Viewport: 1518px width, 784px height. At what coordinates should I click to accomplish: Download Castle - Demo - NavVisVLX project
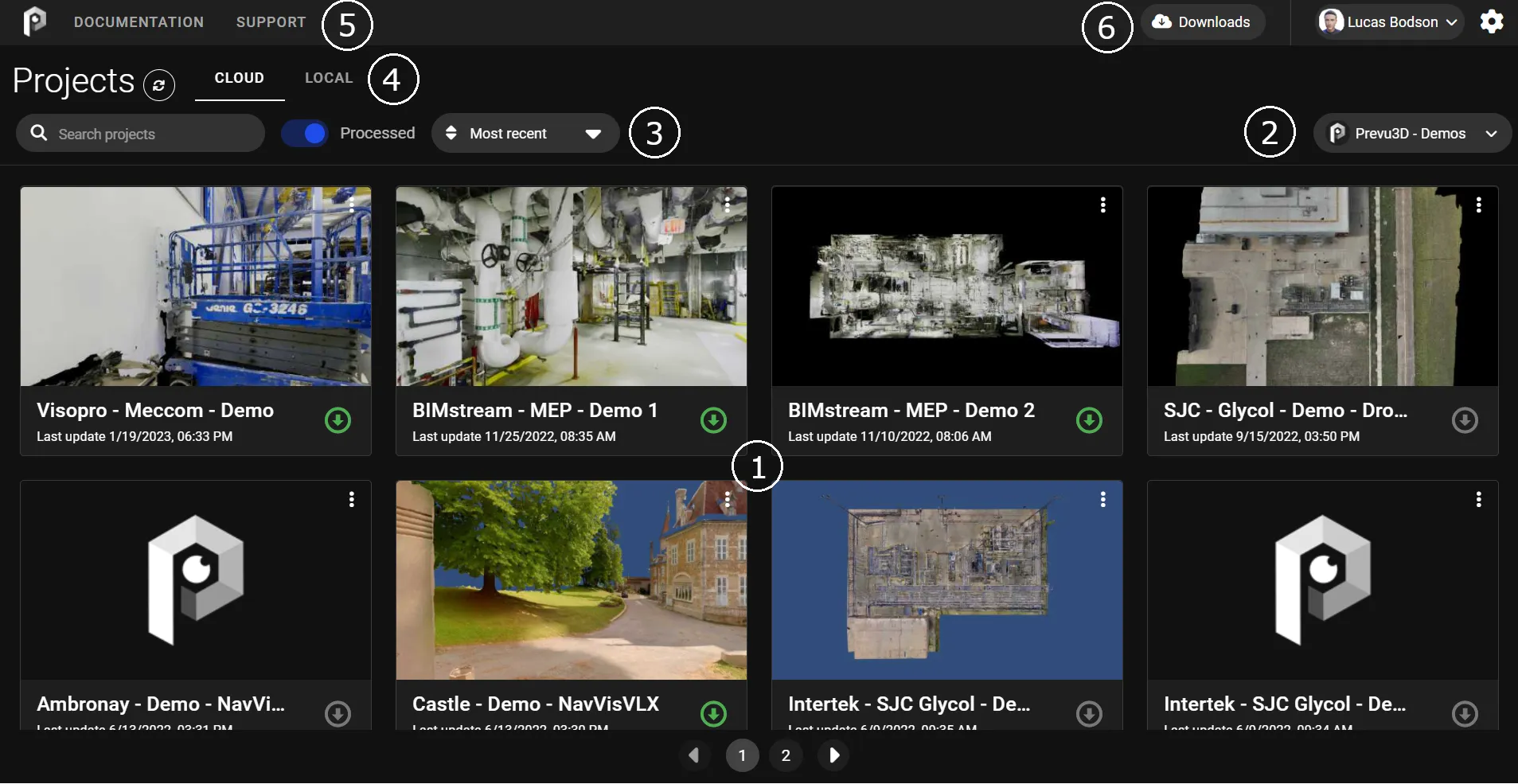[714, 714]
